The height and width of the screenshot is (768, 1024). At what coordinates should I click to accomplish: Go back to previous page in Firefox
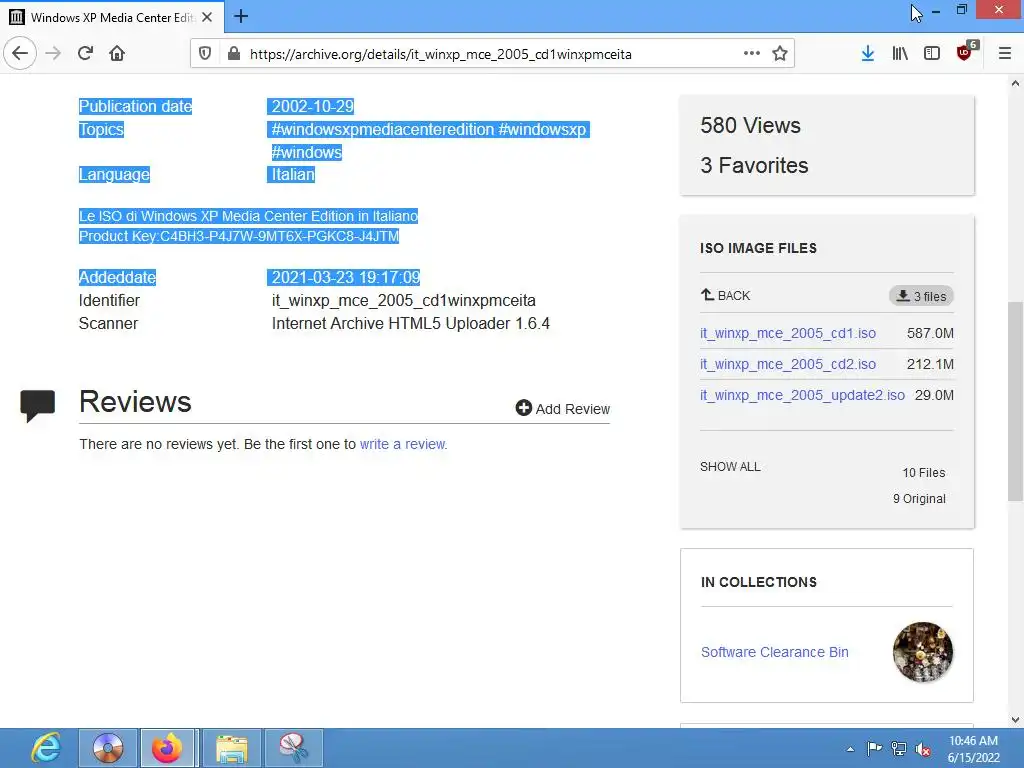tap(20, 54)
